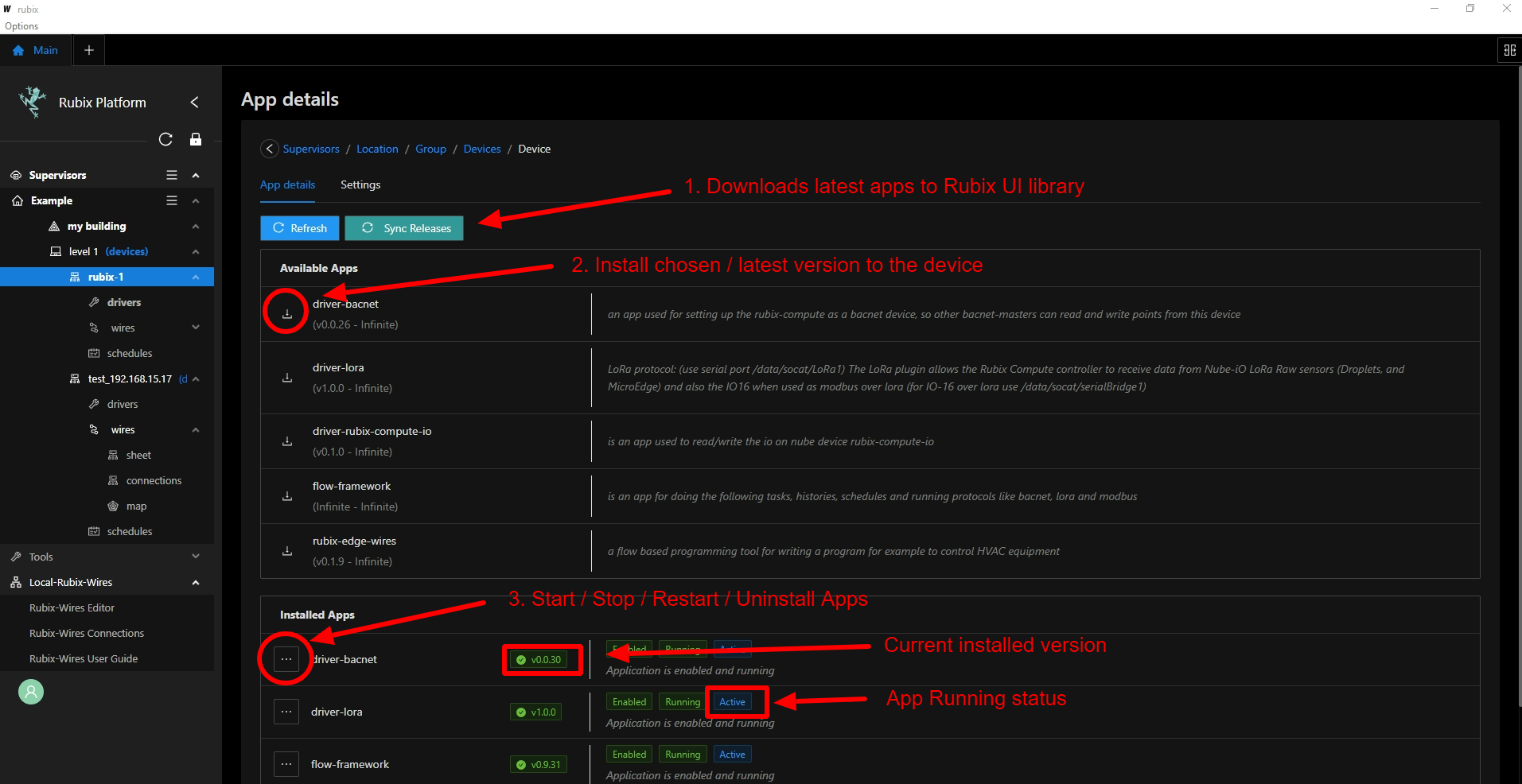Click driver-lora Running status tag

coord(683,702)
